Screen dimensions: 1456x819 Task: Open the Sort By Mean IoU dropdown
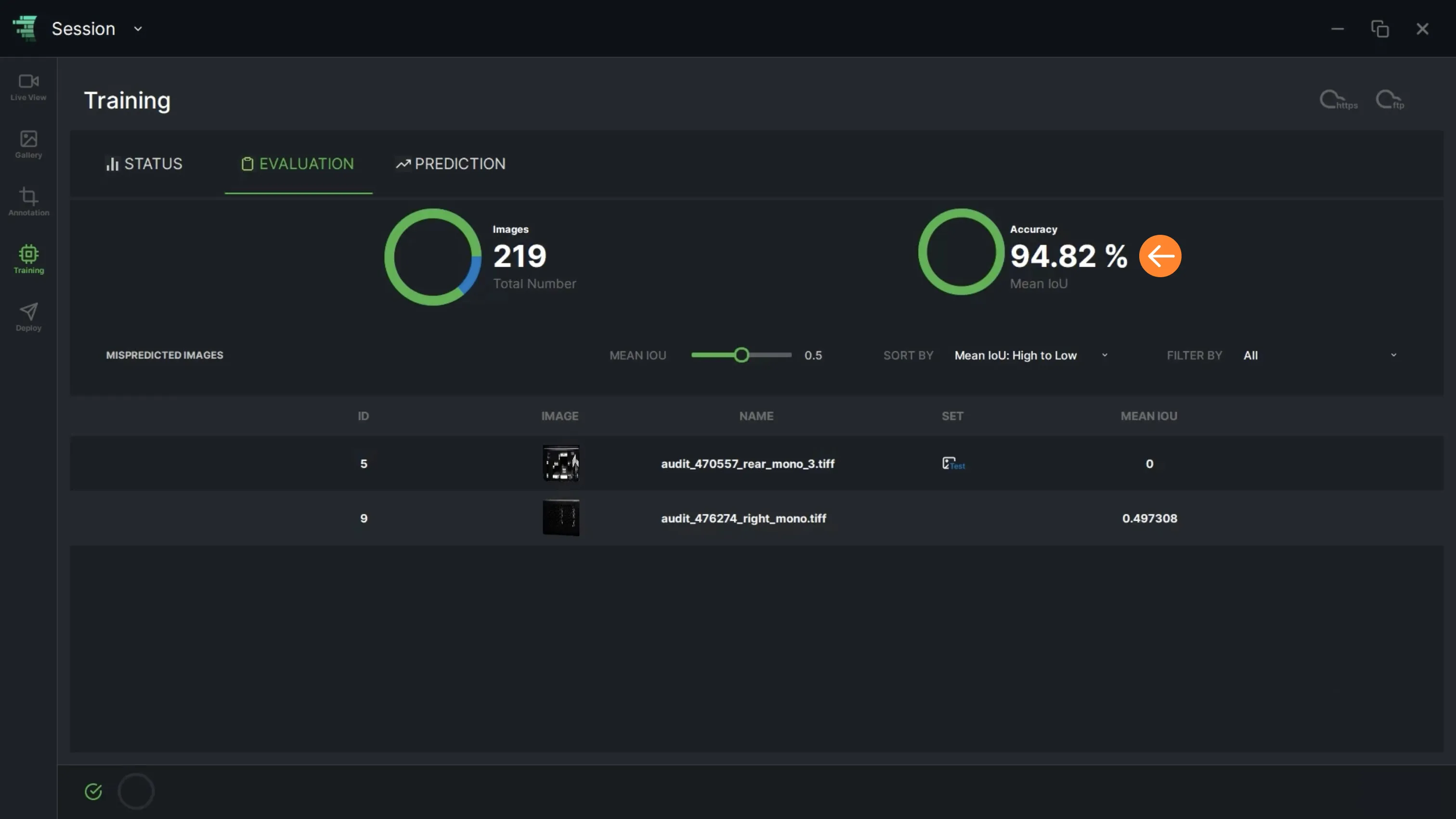tap(1031, 355)
